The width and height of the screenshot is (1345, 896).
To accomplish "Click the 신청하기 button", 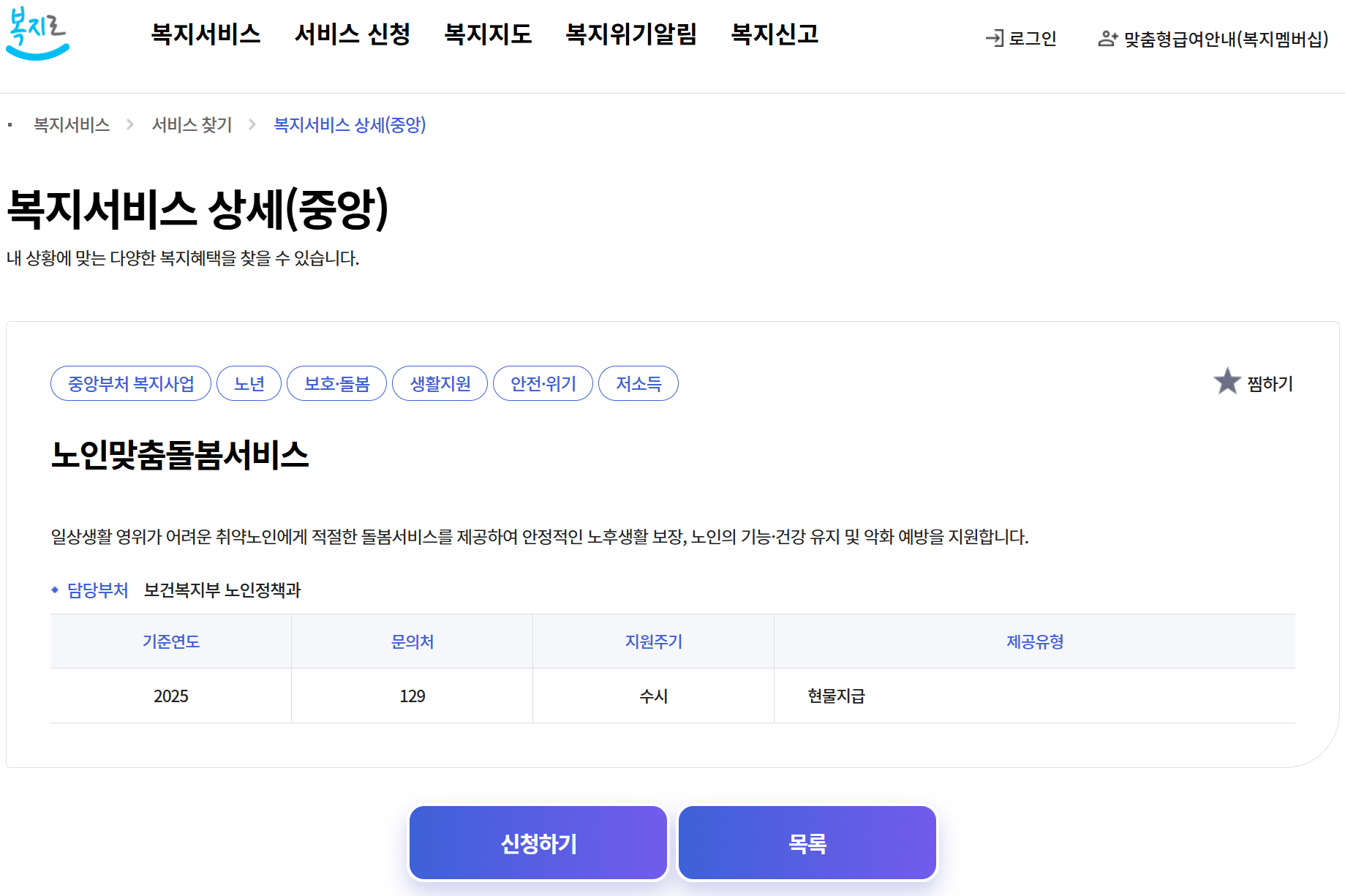I will pos(538,843).
